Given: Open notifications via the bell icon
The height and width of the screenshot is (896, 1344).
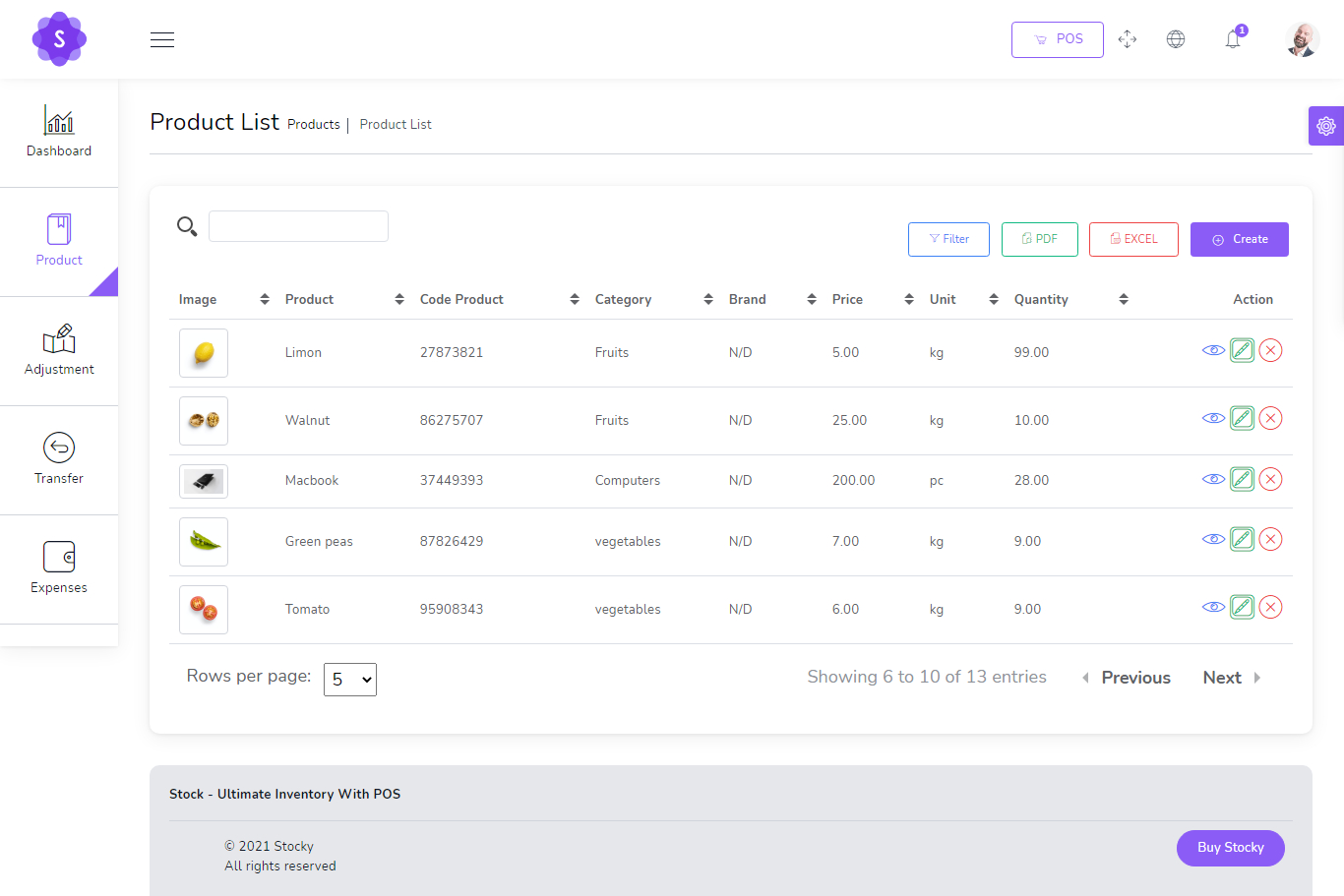Looking at the screenshot, I should [1232, 39].
